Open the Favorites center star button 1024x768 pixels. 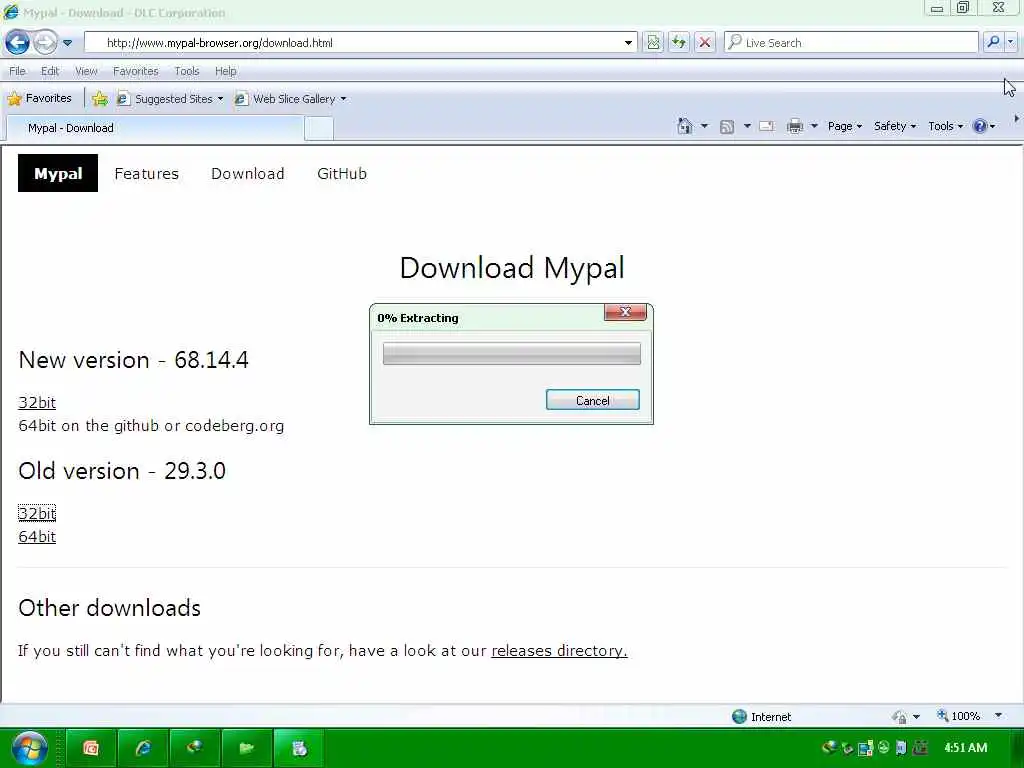pos(40,99)
